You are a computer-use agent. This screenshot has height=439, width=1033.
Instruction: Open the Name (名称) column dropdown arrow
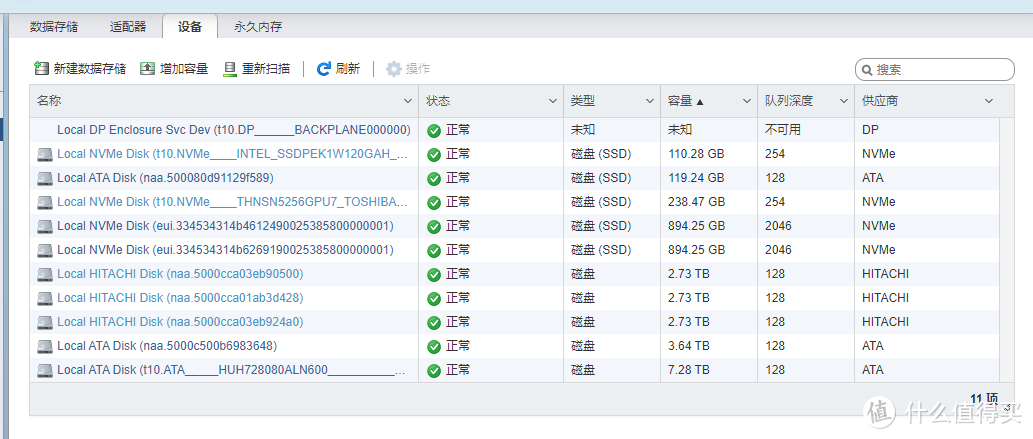coord(408,101)
